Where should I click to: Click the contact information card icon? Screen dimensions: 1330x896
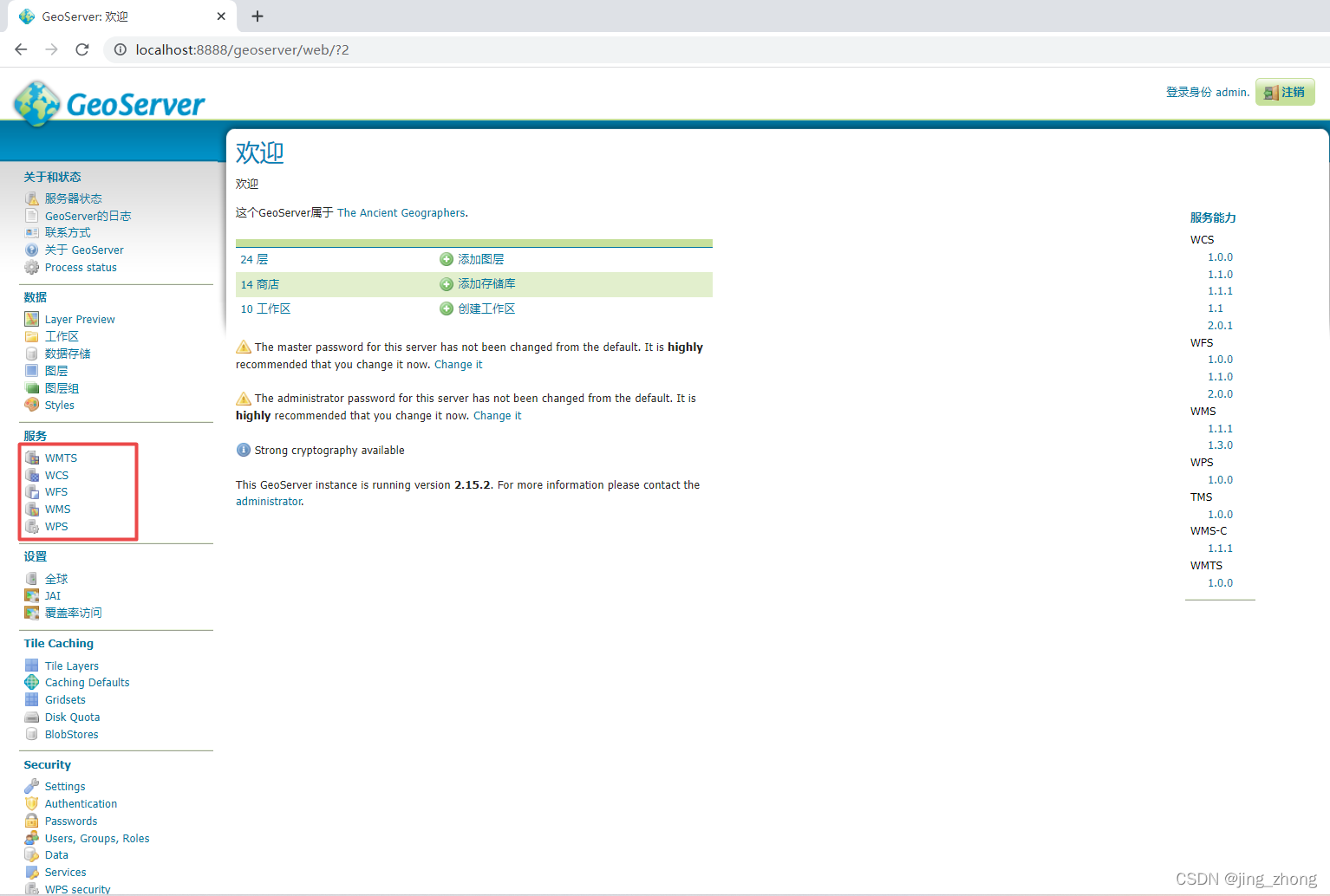tap(32, 232)
